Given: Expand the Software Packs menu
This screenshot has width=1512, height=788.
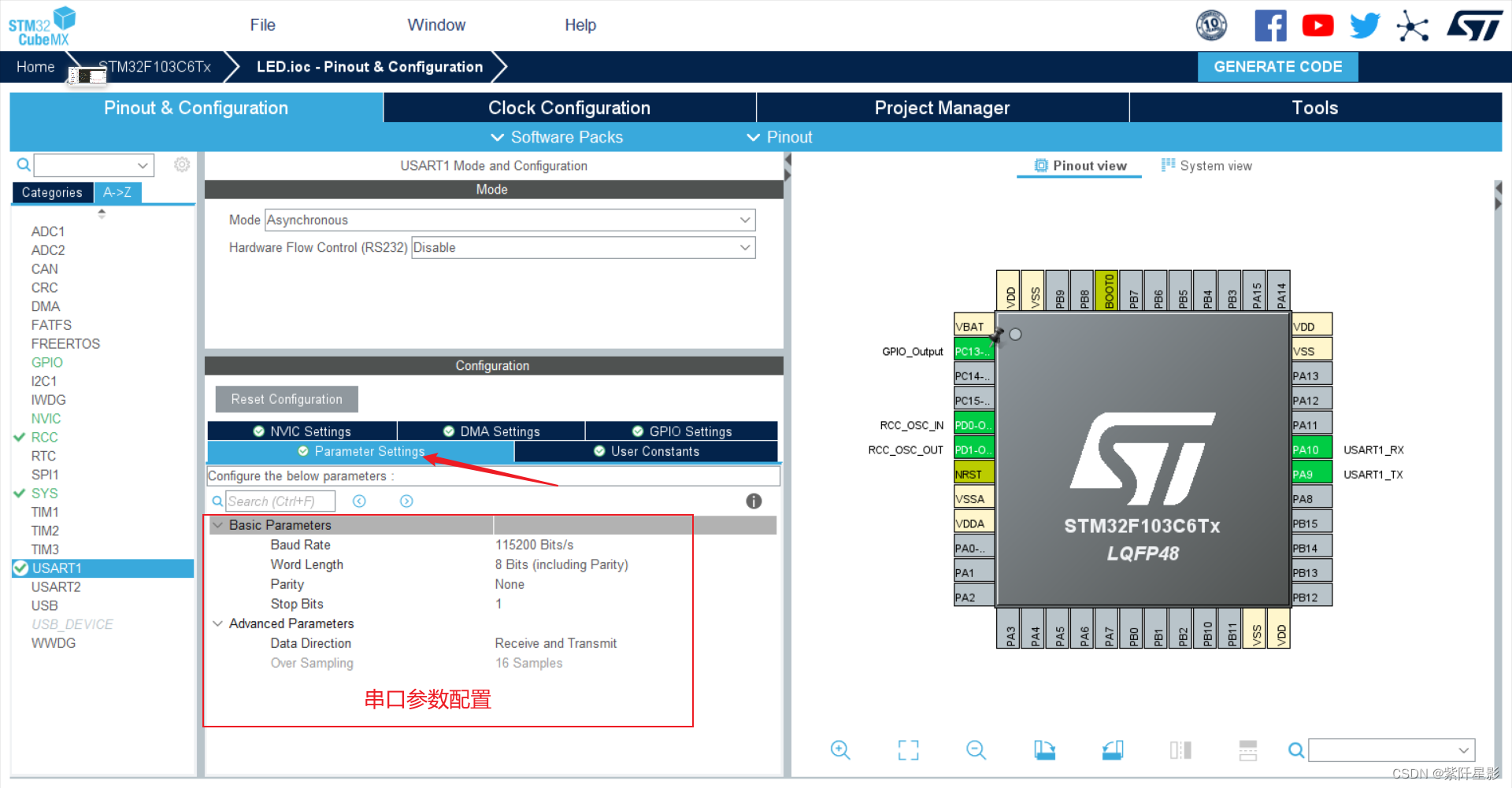Looking at the screenshot, I should [557, 137].
